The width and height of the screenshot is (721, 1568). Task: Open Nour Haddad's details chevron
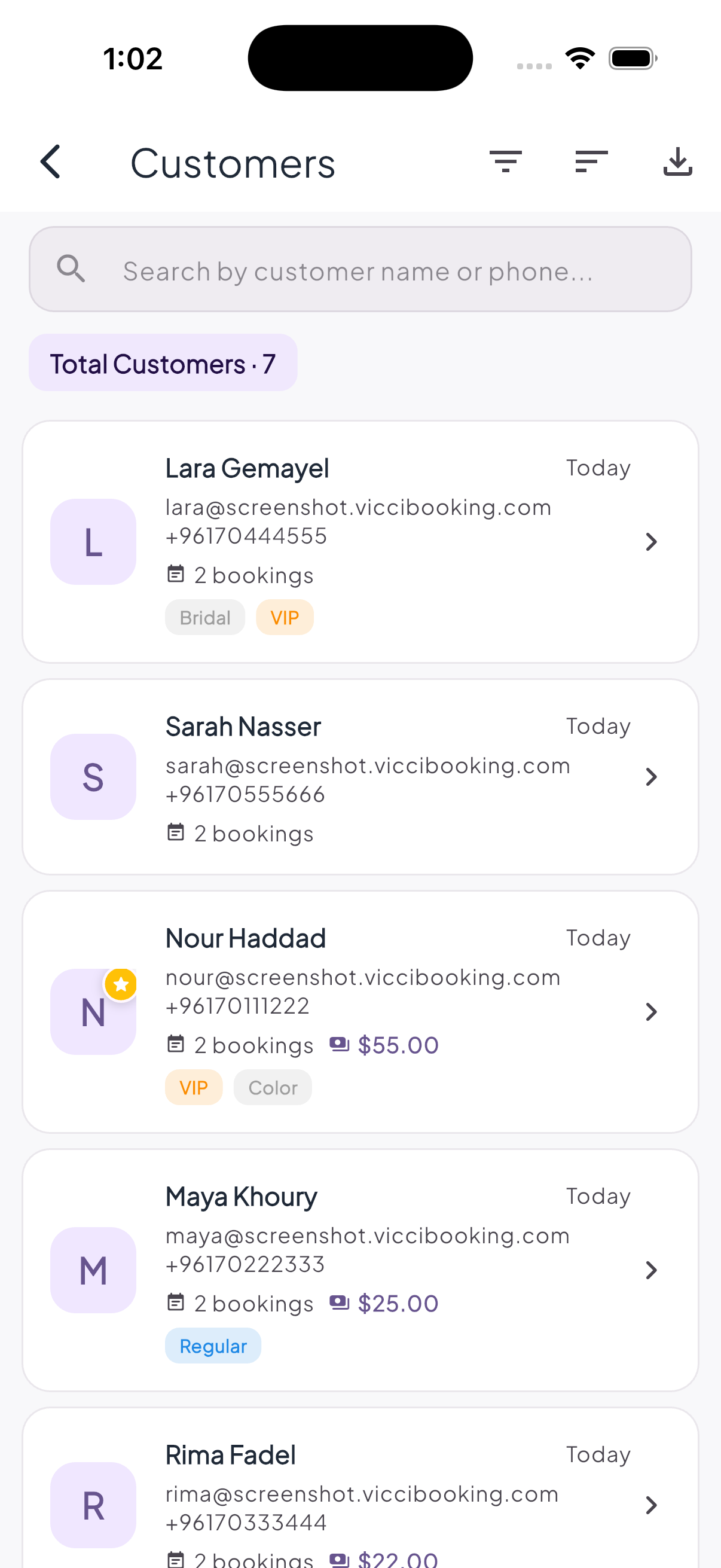[651, 1012]
